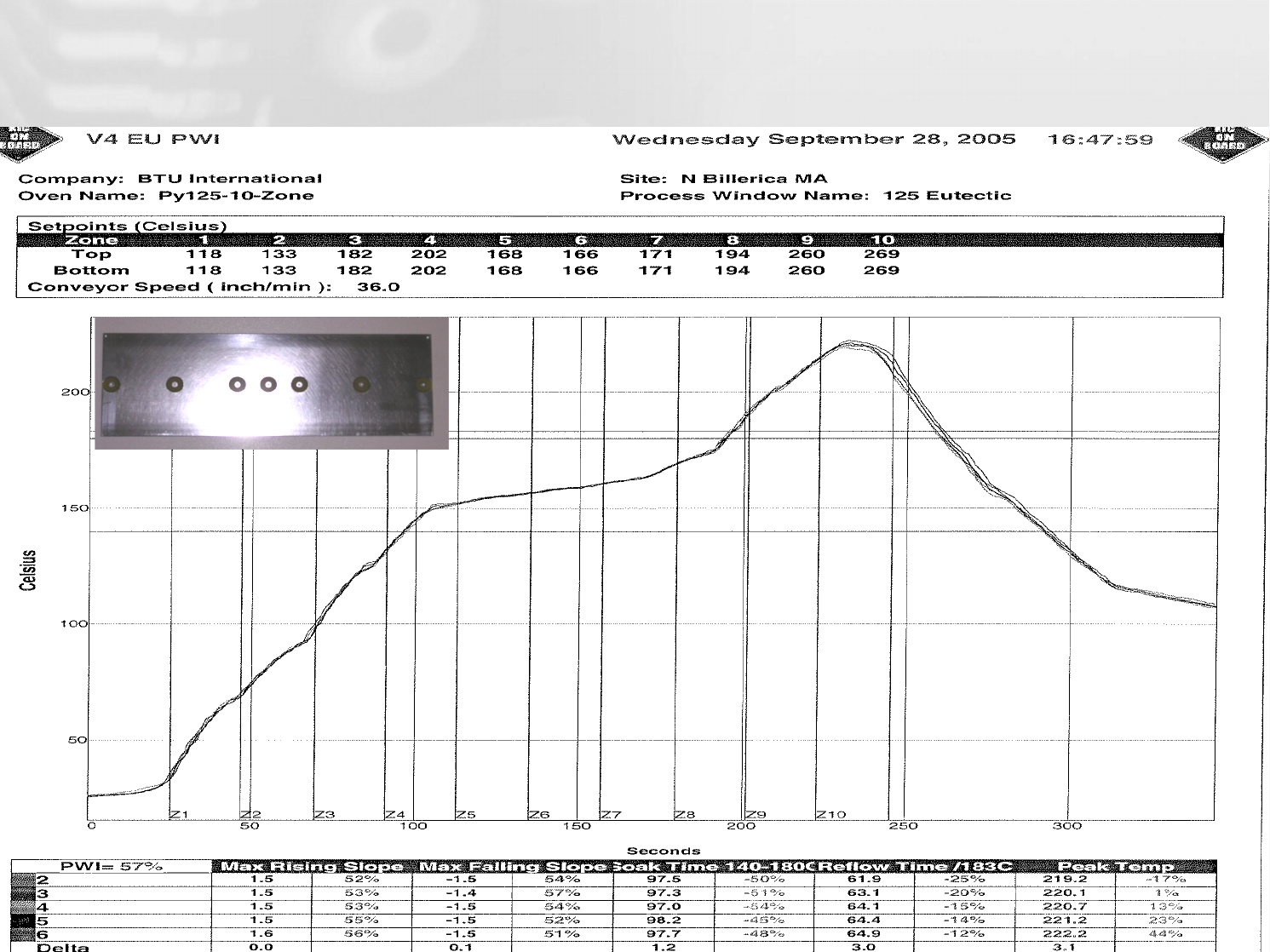Click row 3 falling slope value -1.4
This screenshot has height=952, width=1270.
pyautogui.click(x=461, y=892)
